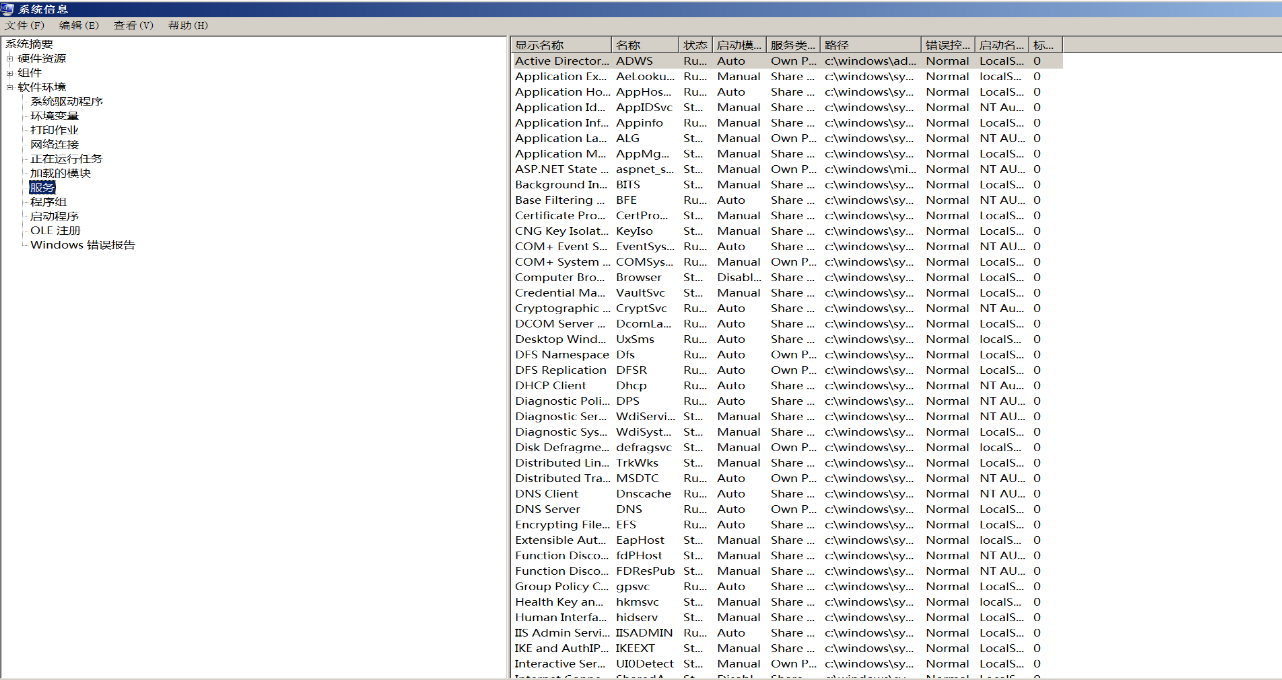Open the 文件(F) menu
1282x680 pixels.
pyautogui.click(x=25, y=25)
